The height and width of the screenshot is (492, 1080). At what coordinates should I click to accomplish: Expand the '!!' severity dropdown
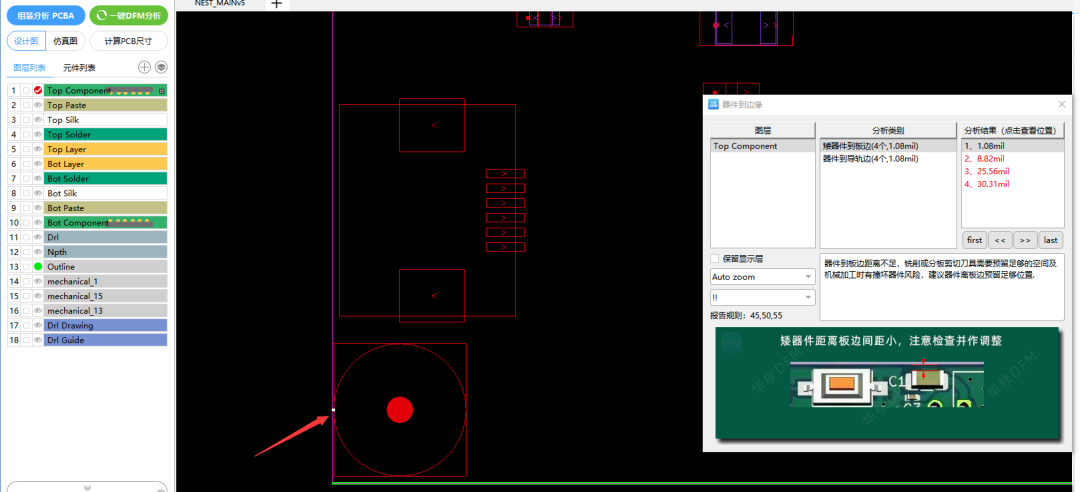tap(762, 297)
